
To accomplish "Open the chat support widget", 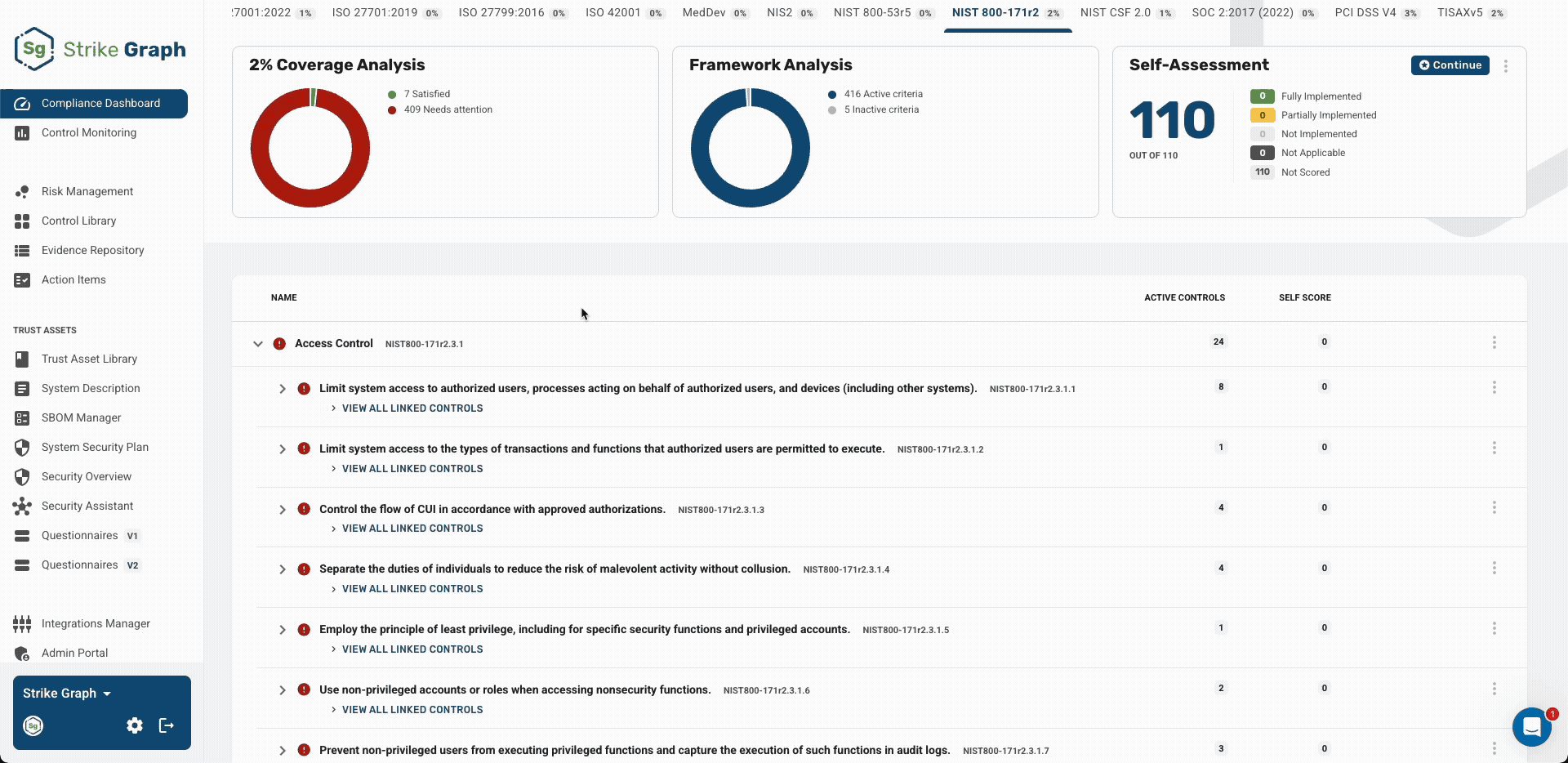I will pyautogui.click(x=1532, y=726).
